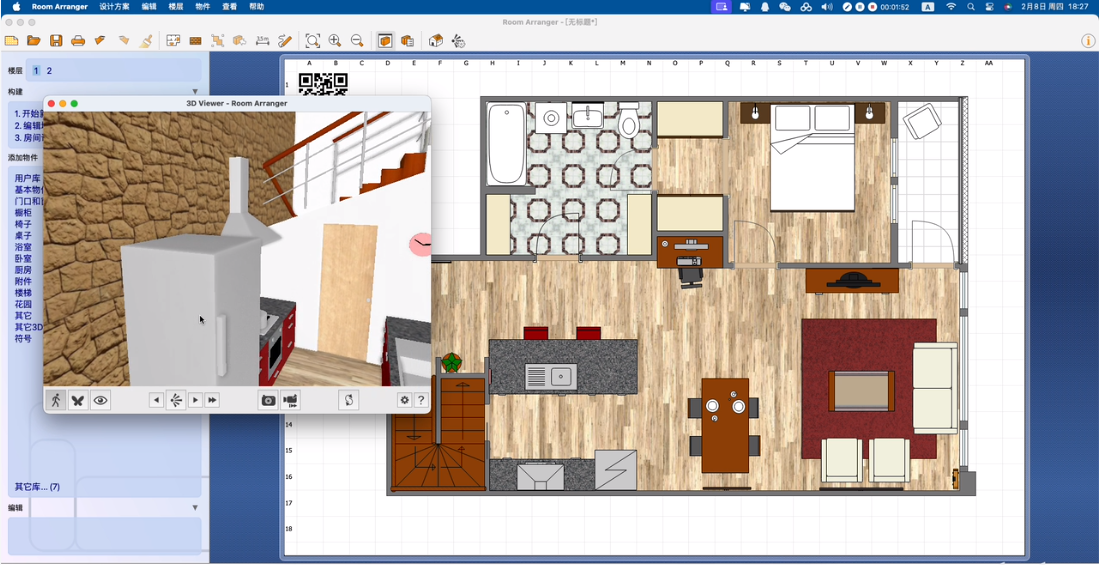
Task: Collapse the 构建 section arrow
Action: tap(196, 92)
